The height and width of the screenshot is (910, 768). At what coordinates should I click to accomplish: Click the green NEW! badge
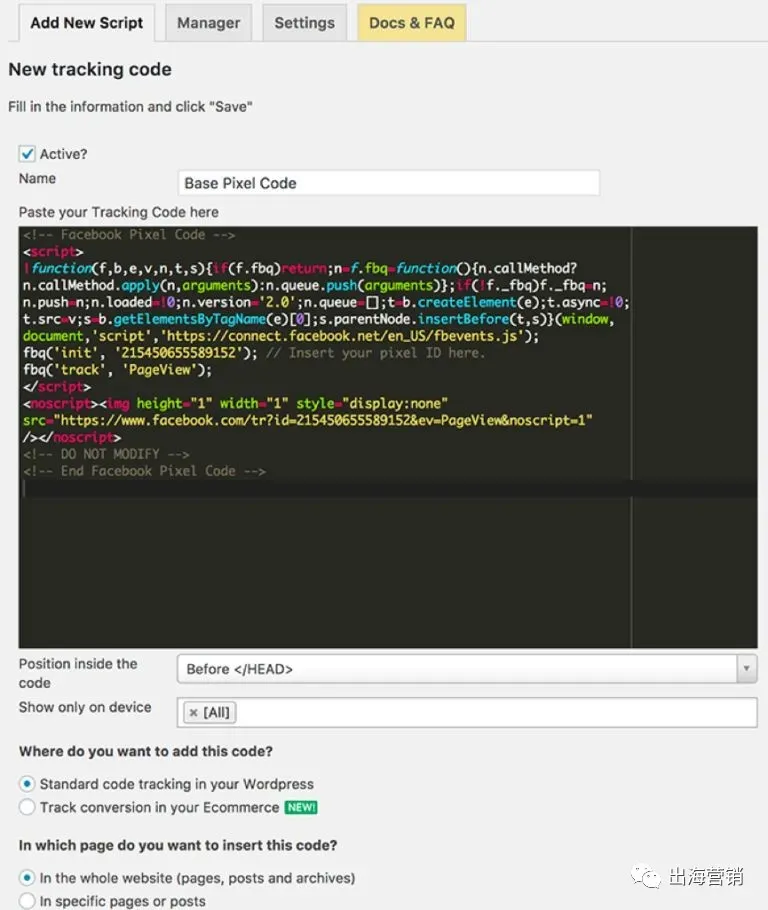pos(302,807)
